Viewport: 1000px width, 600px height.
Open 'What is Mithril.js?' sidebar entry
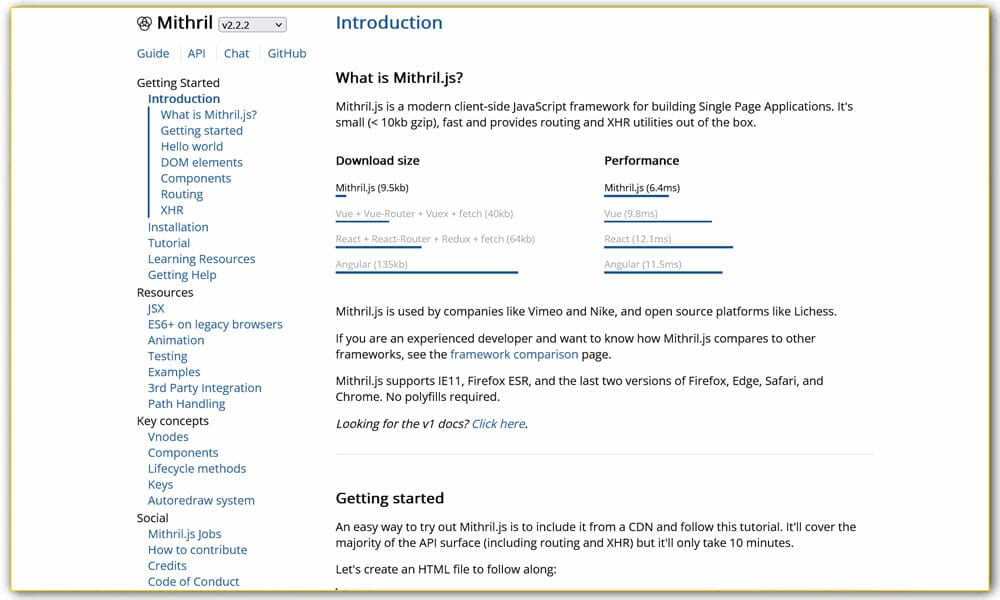click(207, 114)
